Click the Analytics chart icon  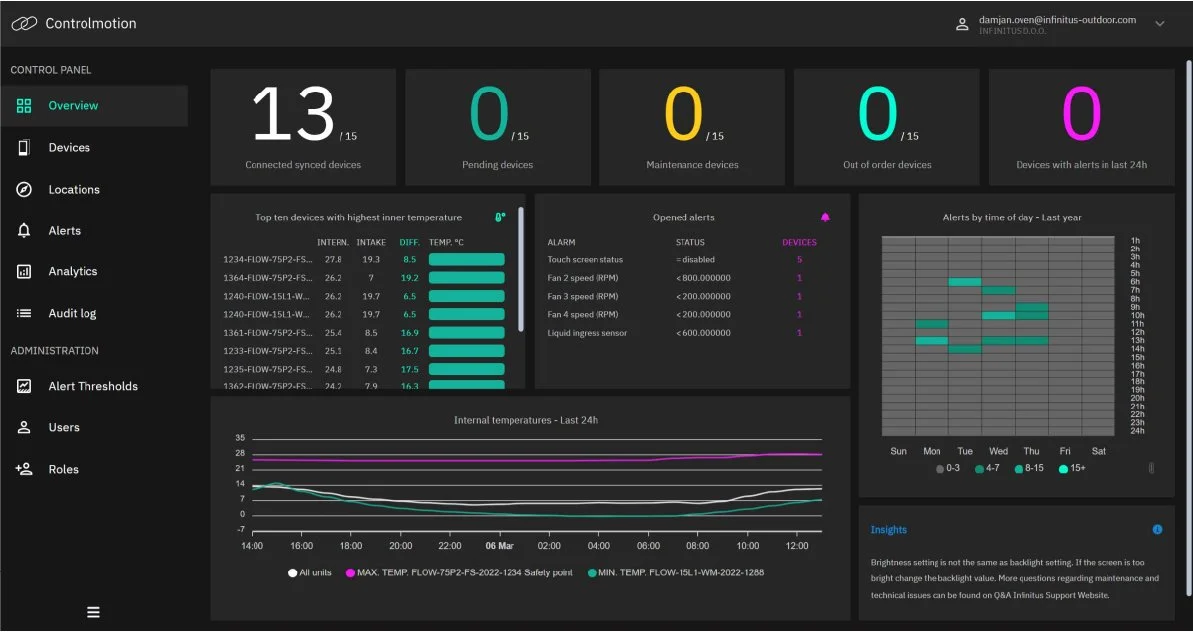point(24,272)
